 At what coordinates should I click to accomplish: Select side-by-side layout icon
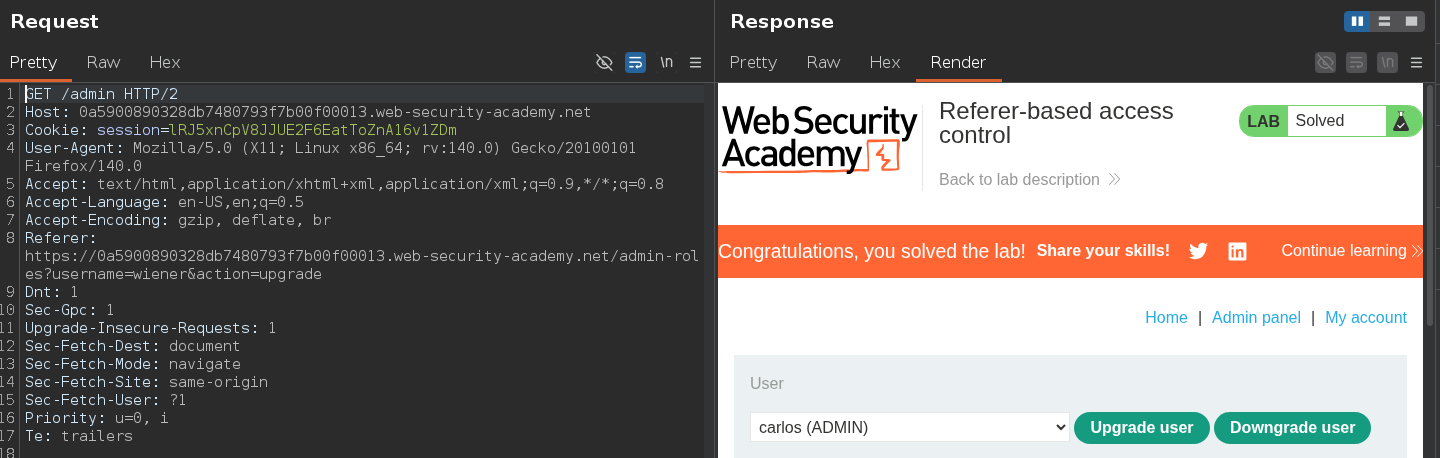pyautogui.click(x=1357, y=21)
